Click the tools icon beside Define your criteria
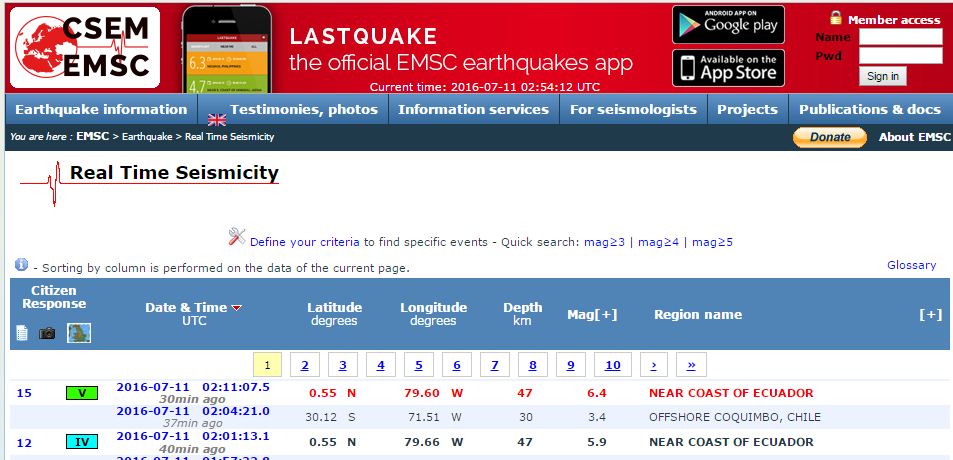Screen dimensions: 953x460 point(237,237)
